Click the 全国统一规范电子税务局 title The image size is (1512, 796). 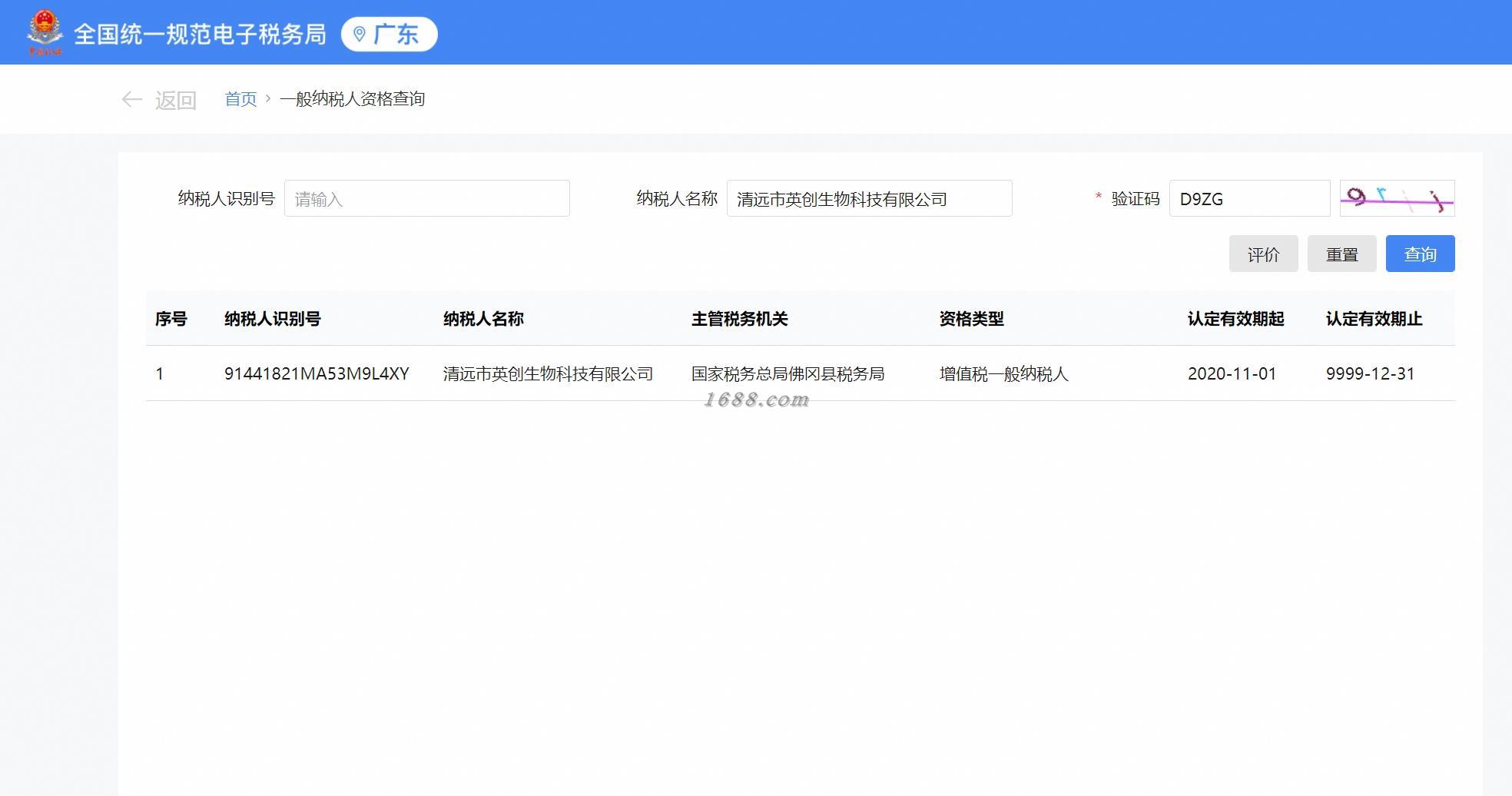(x=201, y=34)
